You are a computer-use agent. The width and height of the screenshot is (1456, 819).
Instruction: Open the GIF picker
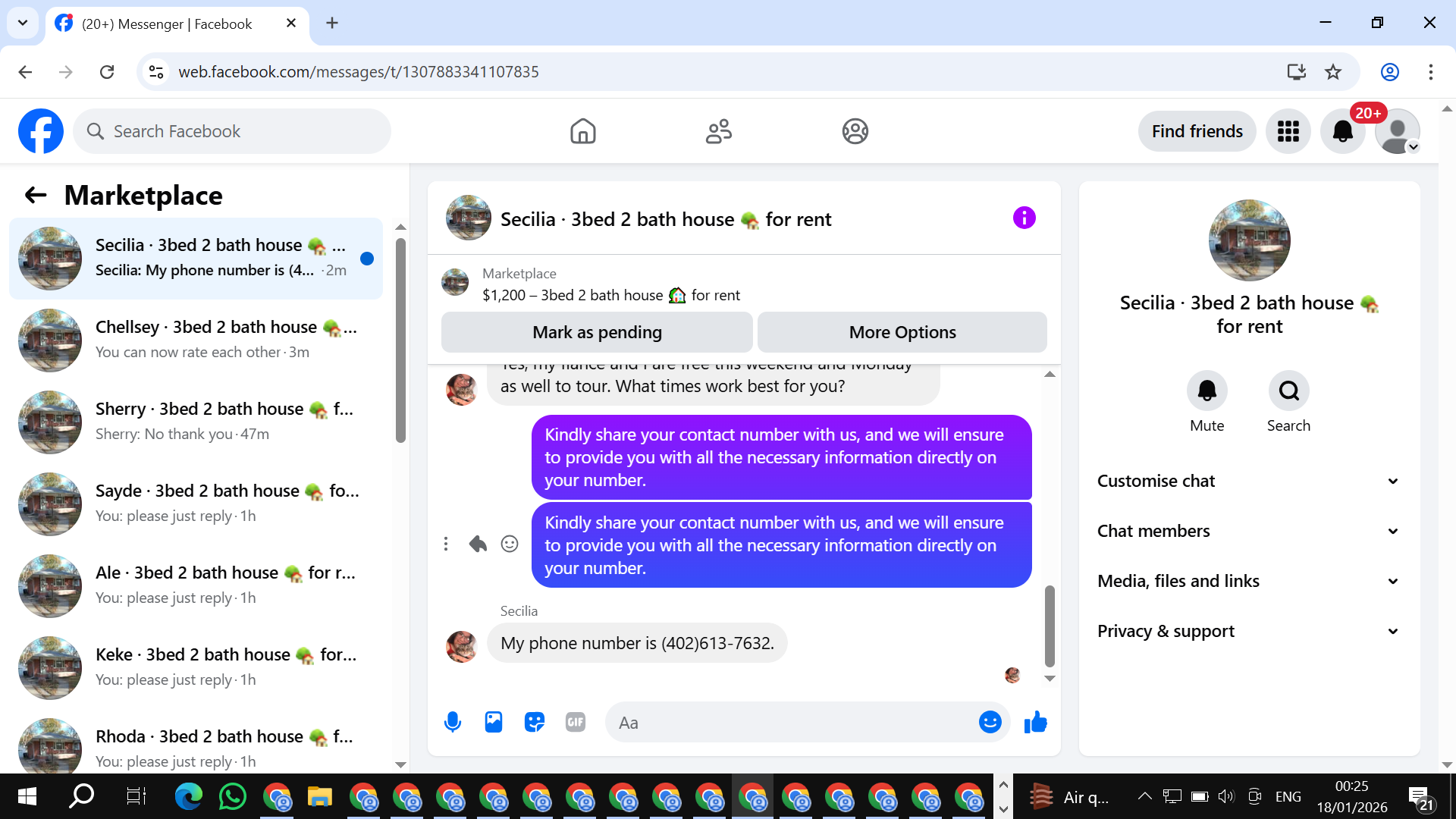tap(576, 722)
